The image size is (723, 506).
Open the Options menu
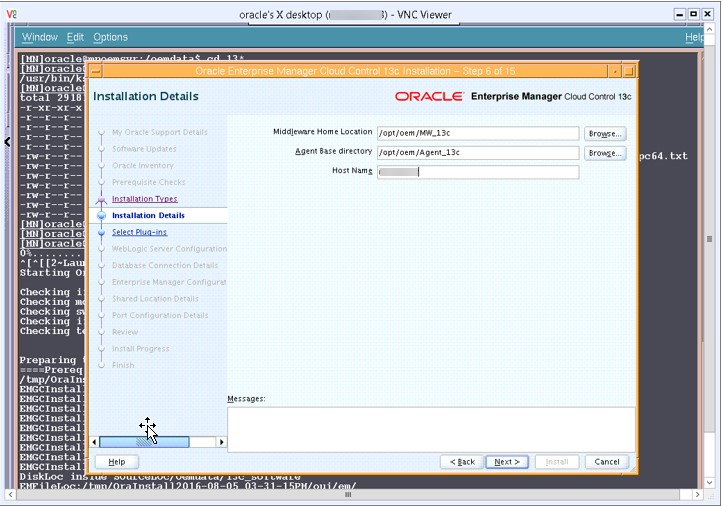tap(111, 37)
